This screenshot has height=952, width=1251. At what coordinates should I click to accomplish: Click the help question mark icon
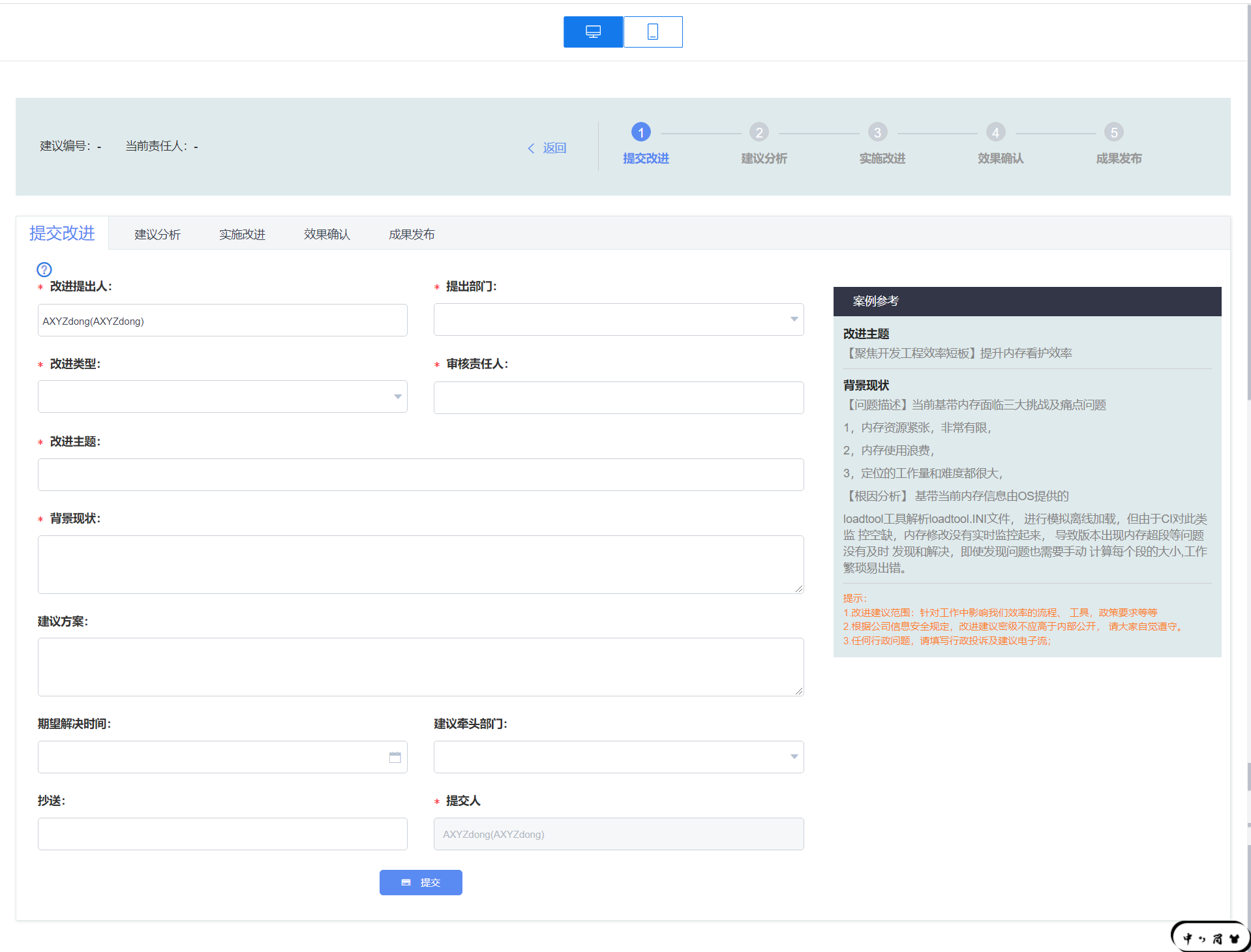point(44,269)
